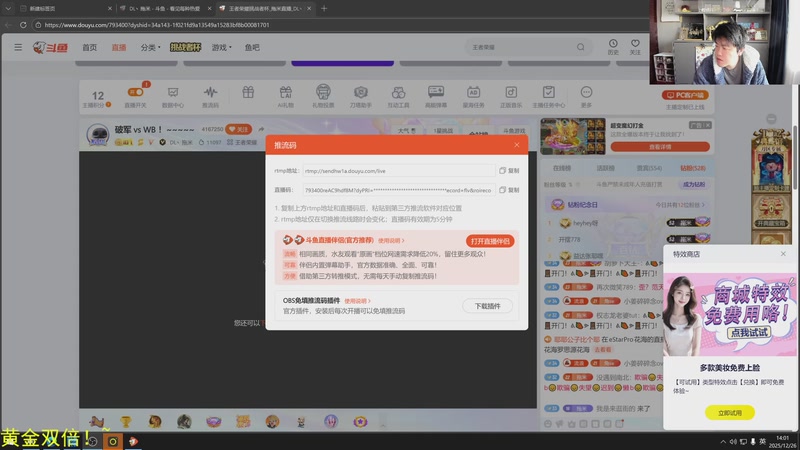
Task: Open 今日共有12位粉丝 link
Action: coord(680,205)
